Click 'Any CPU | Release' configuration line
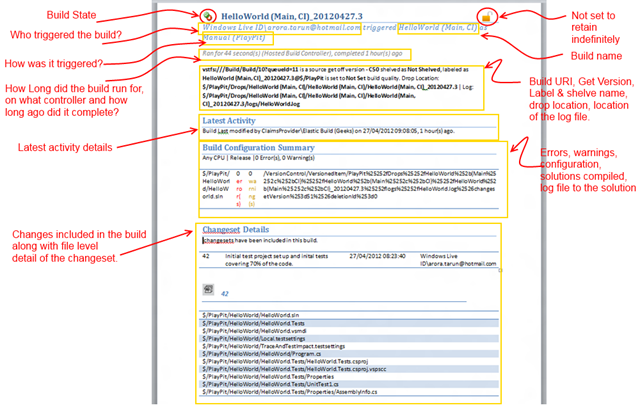The height and width of the screenshot is (405, 640). [x=258, y=158]
